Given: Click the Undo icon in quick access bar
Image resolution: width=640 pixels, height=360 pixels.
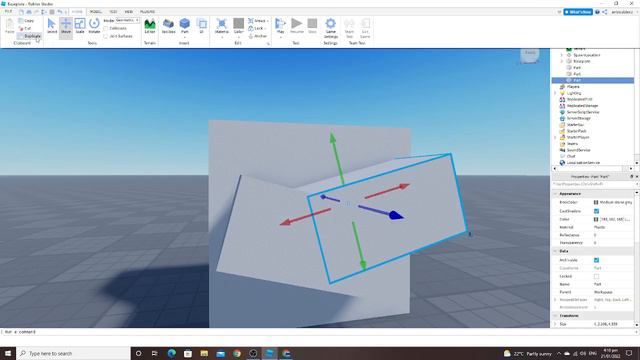Looking at the screenshot, I should click(60, 12).
